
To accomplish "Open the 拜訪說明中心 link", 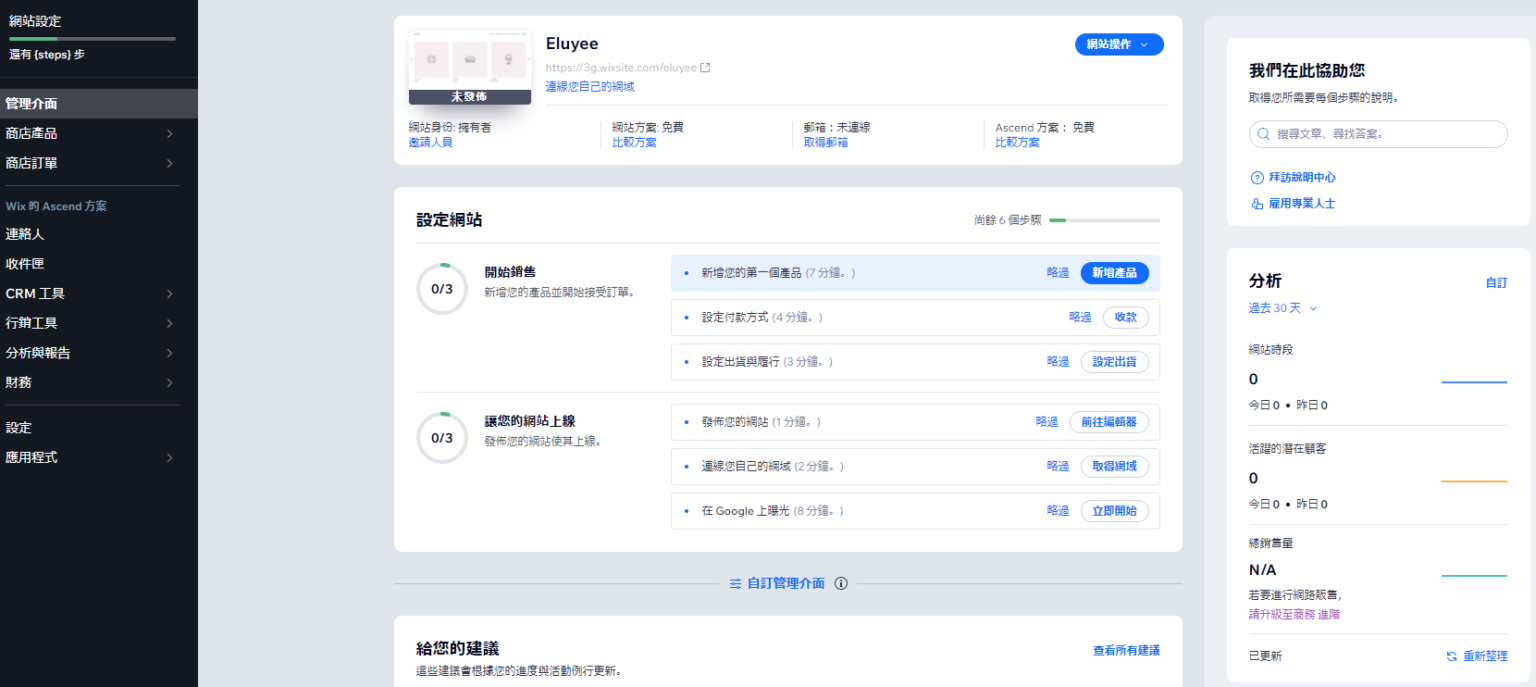I will tap(1302, 178).
